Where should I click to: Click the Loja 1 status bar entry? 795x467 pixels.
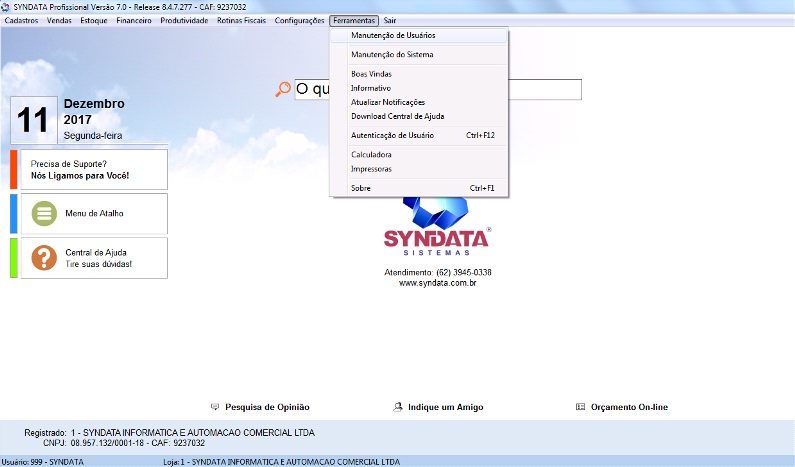click(x=281, y=462)
